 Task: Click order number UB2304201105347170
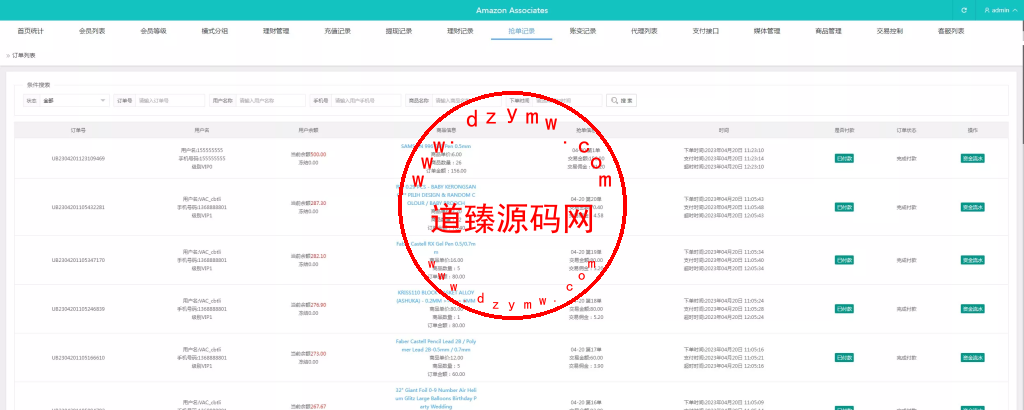(x=78, y=260)
